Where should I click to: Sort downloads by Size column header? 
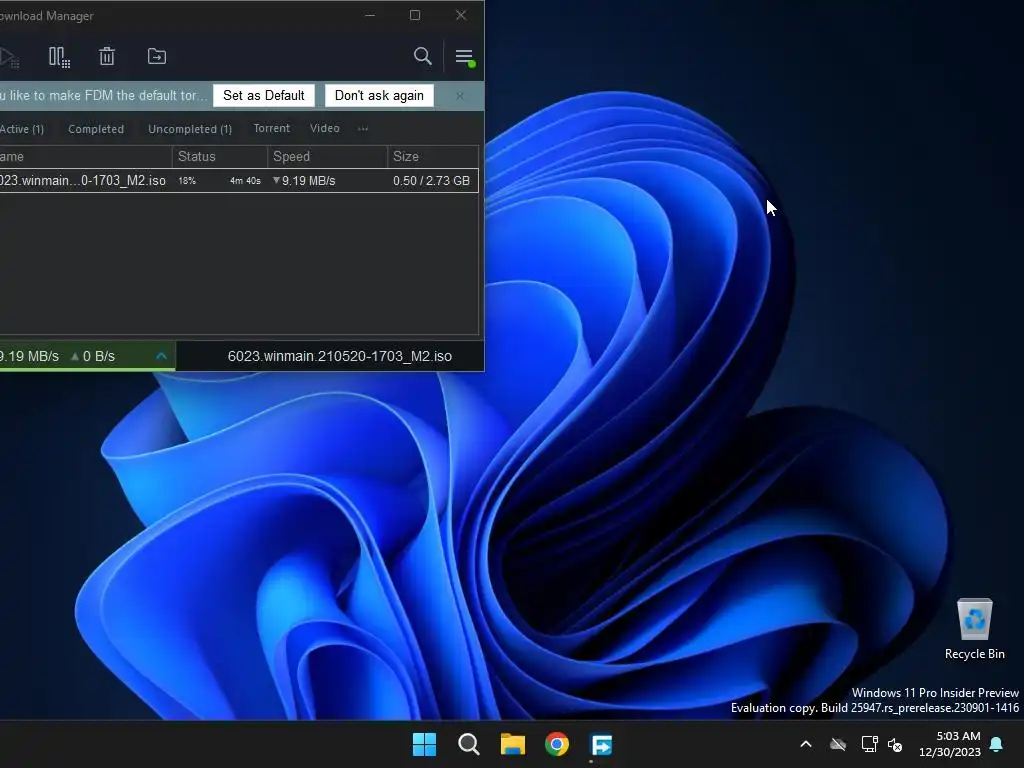pos(433,156)
